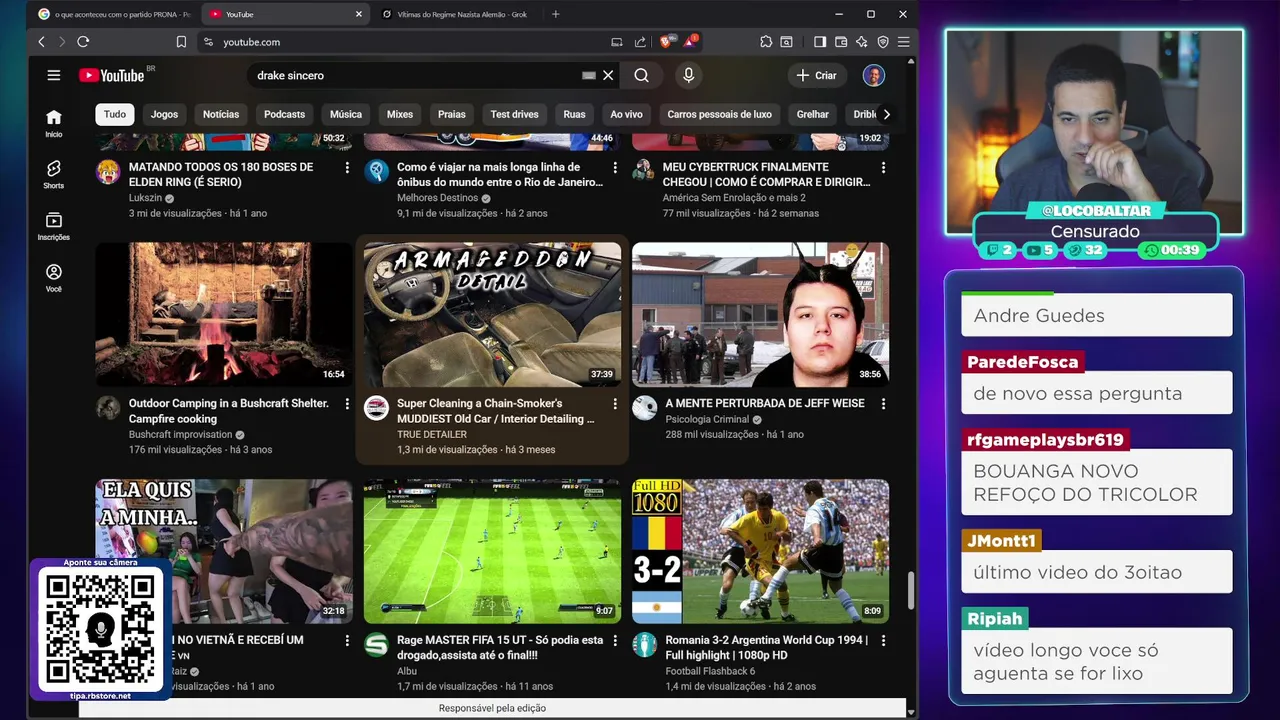Open the Brave Rewards triangle icon
The image size is (1280, 720).
[x=690, y=42]
